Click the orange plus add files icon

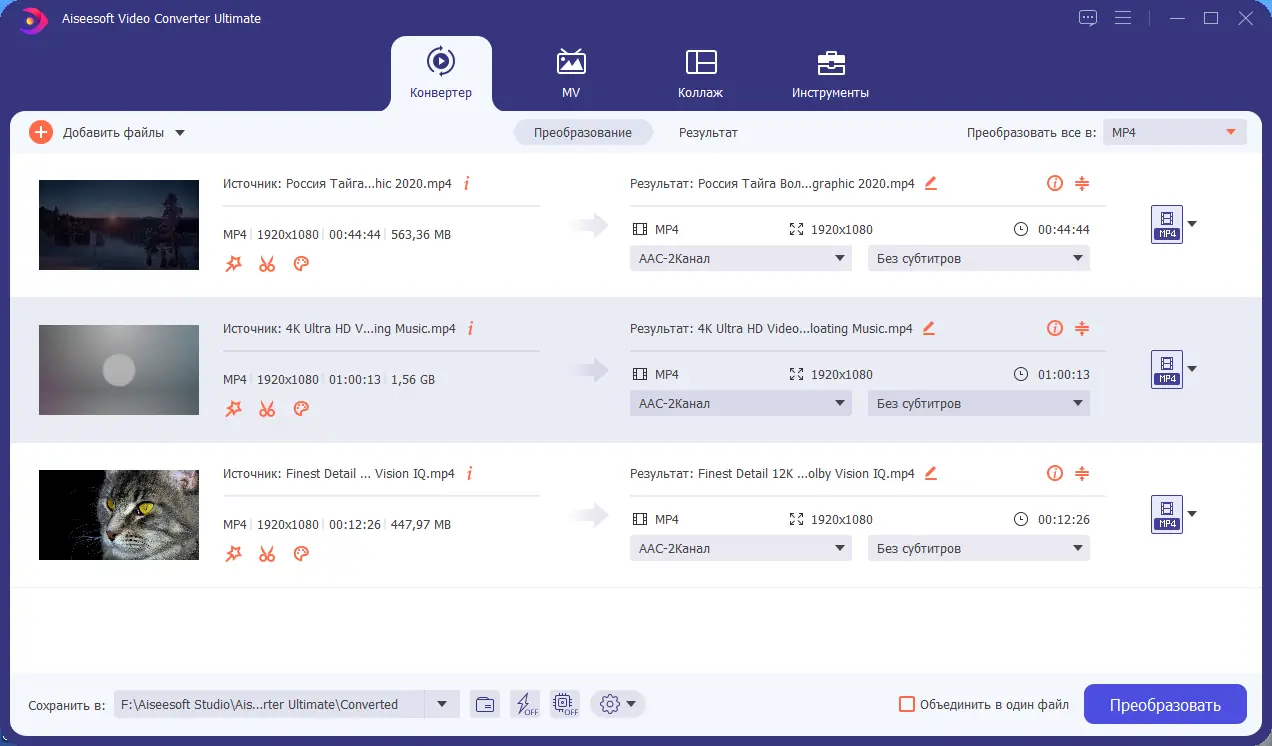(41, 132)
